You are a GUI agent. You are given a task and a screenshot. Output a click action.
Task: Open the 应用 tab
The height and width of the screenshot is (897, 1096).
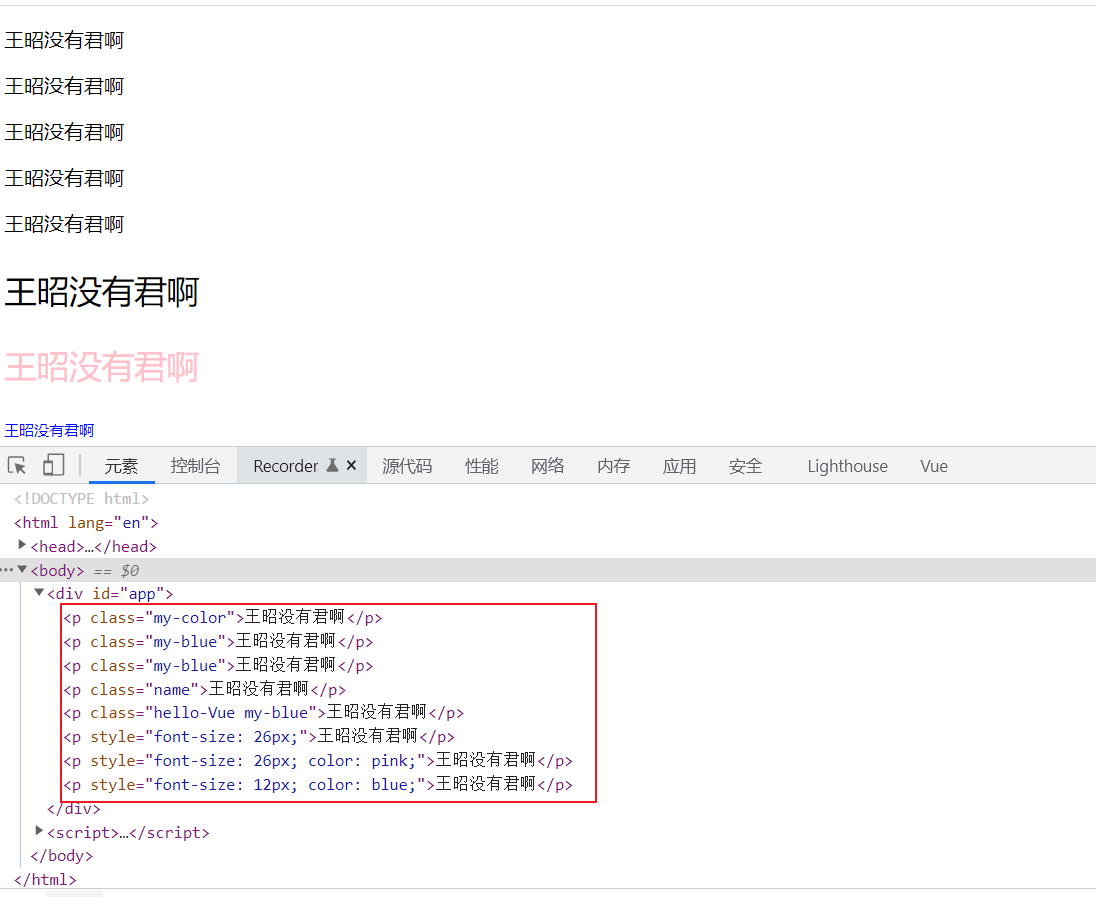coord(679,466)
